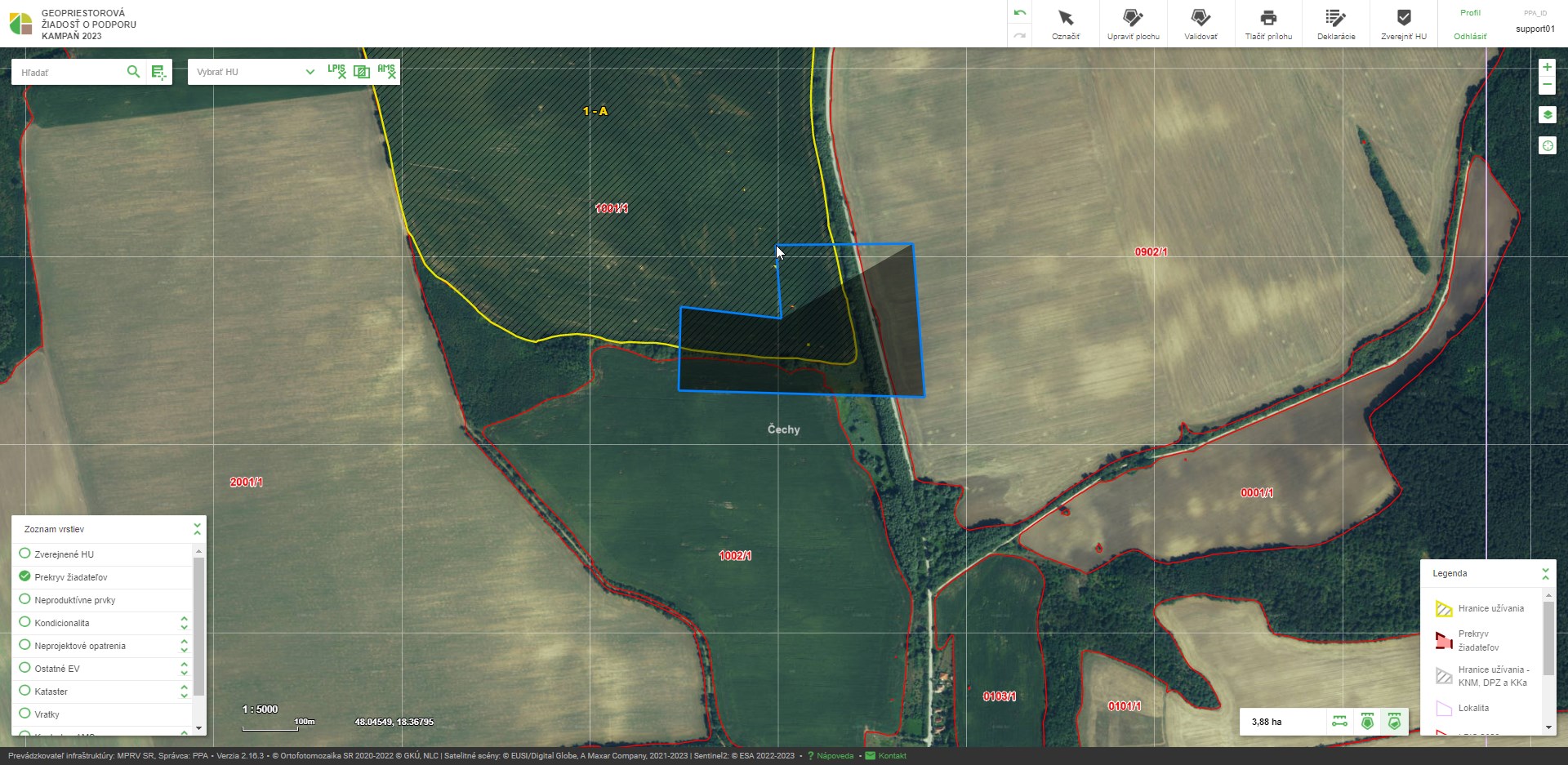
Task: Click the 0001/1 parcel label
Action: (1257, 492)
